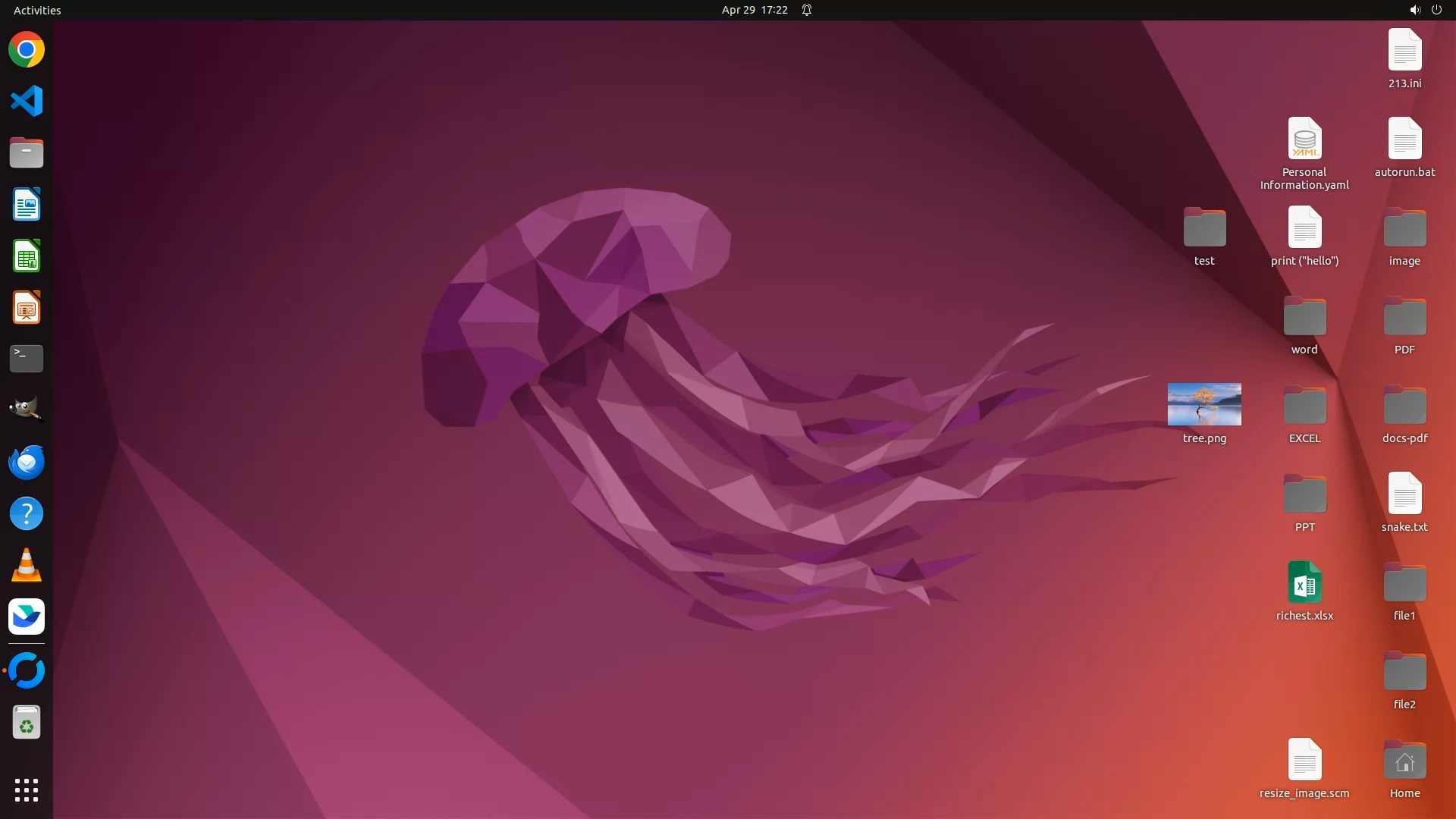
Task: Launch VLC media player from dock
Action: coord(27,566)
